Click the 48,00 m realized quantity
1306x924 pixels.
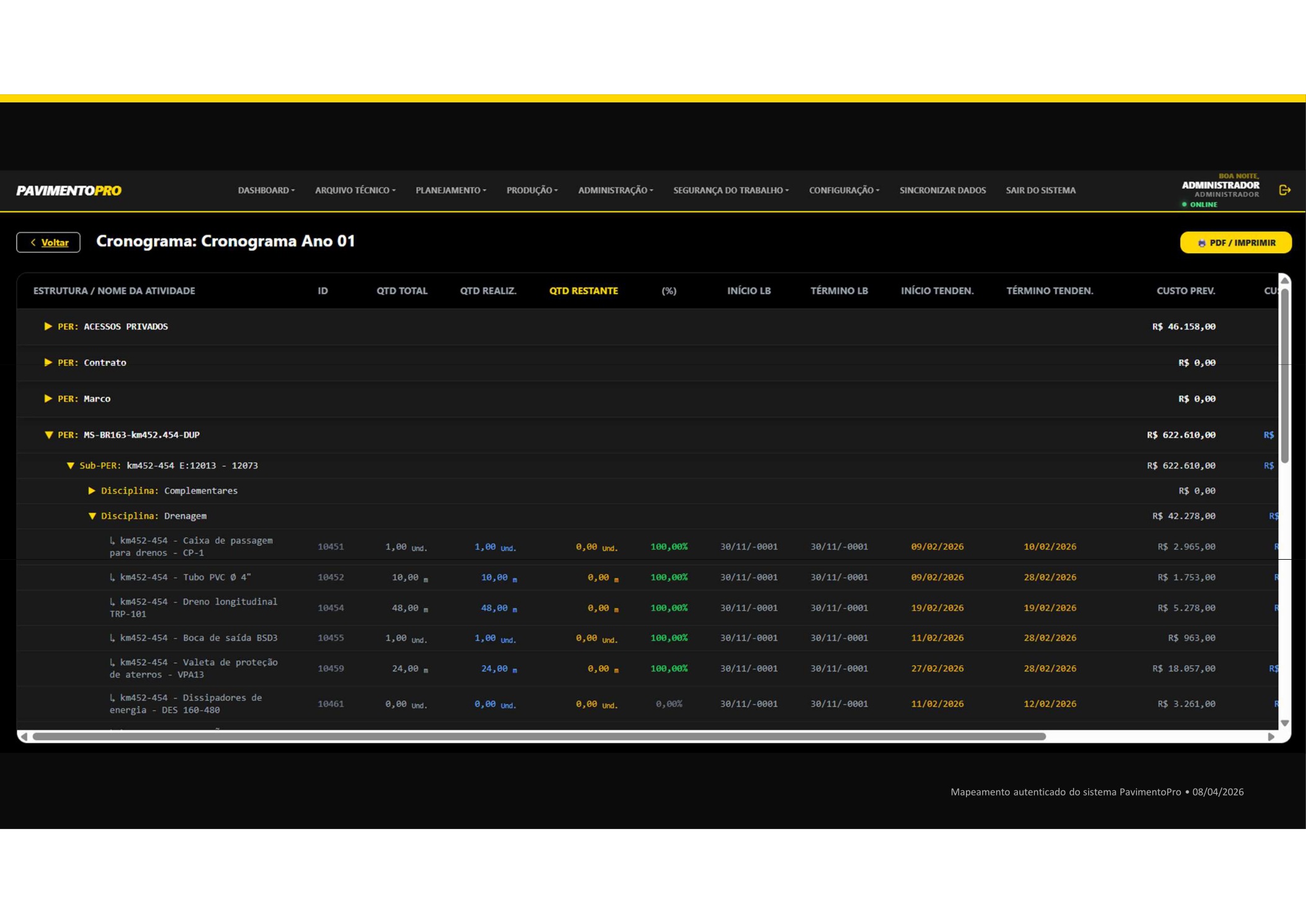tap(499, 608)
